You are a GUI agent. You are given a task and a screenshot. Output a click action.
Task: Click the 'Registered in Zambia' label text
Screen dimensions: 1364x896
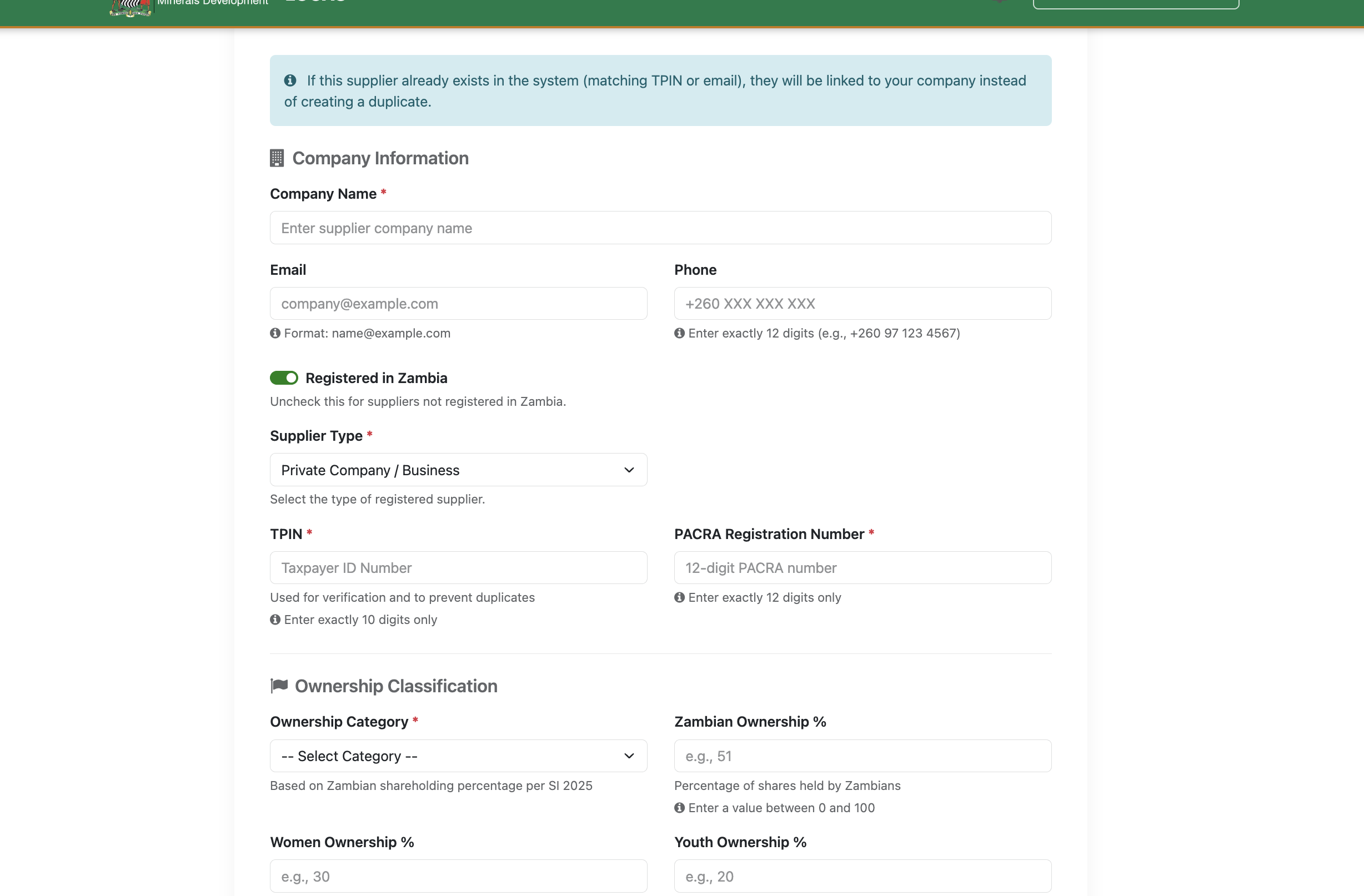coord(377,378)
